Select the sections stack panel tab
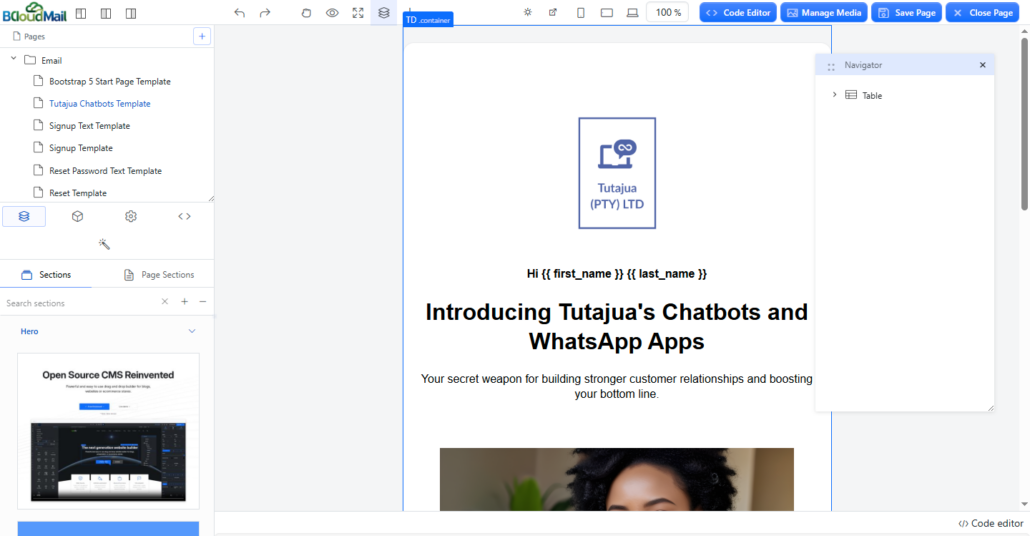 point(24,216)
